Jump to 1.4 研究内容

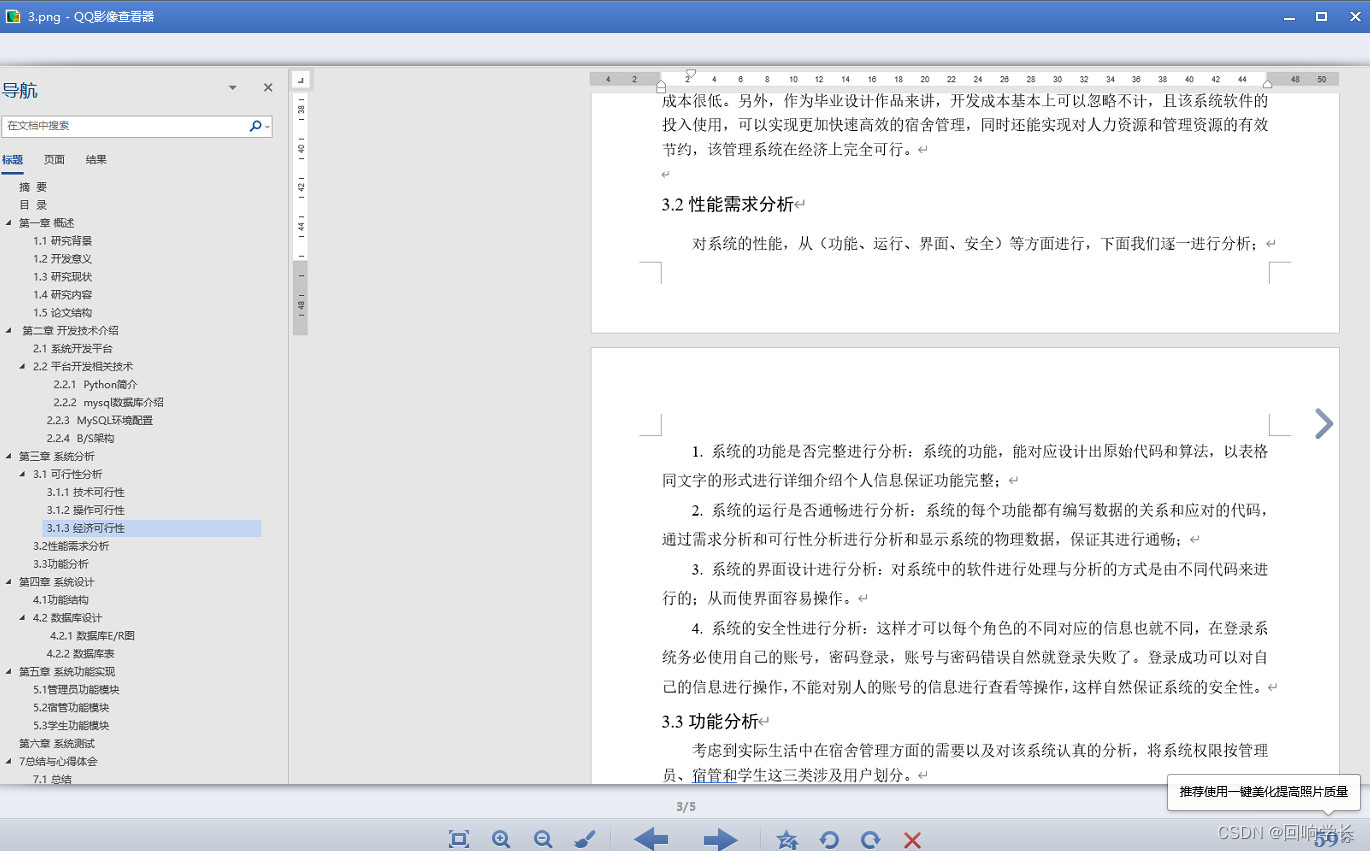pyautogui.click(x=63, y=295)
